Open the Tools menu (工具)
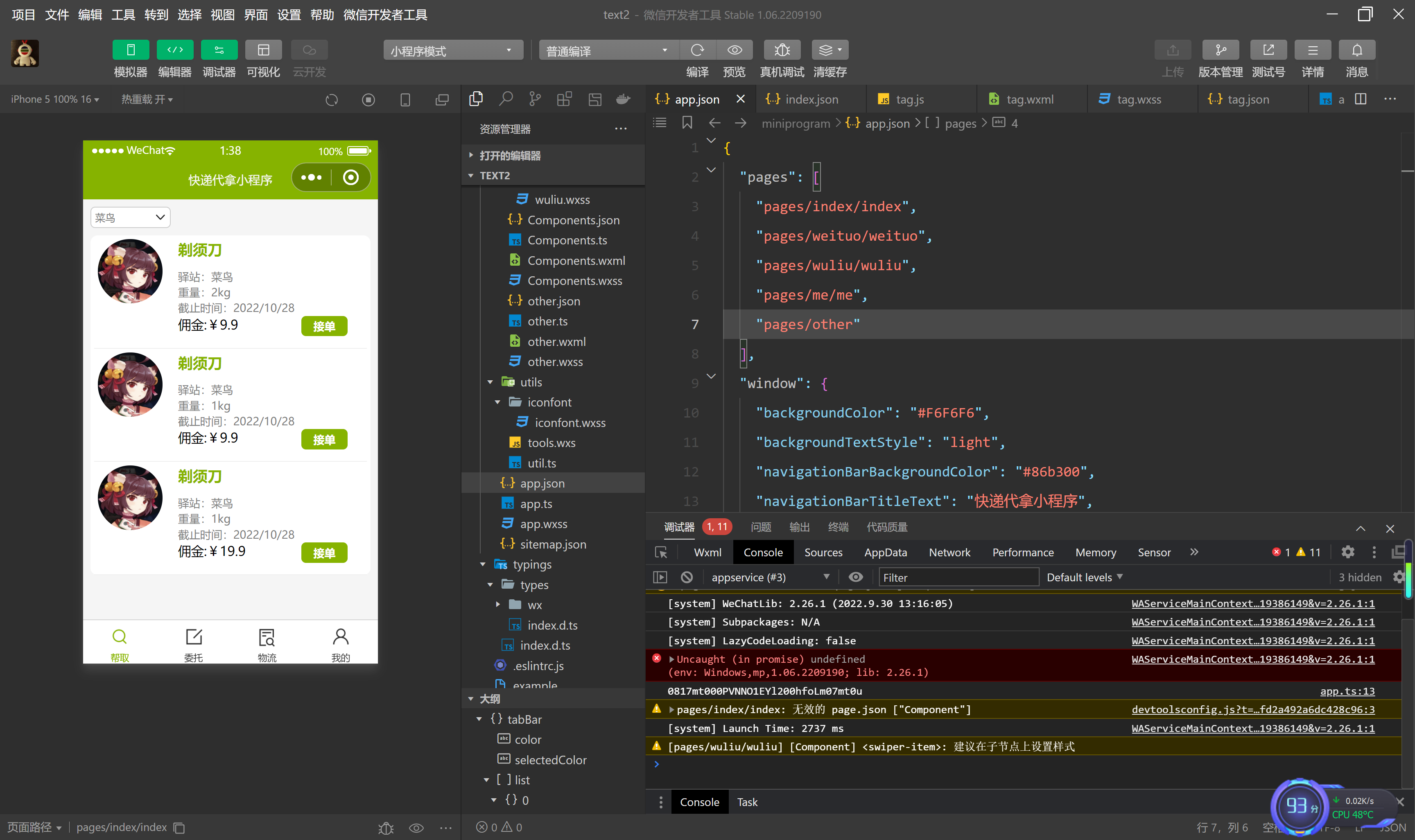The image size is (1415, 840). [123, 15]
